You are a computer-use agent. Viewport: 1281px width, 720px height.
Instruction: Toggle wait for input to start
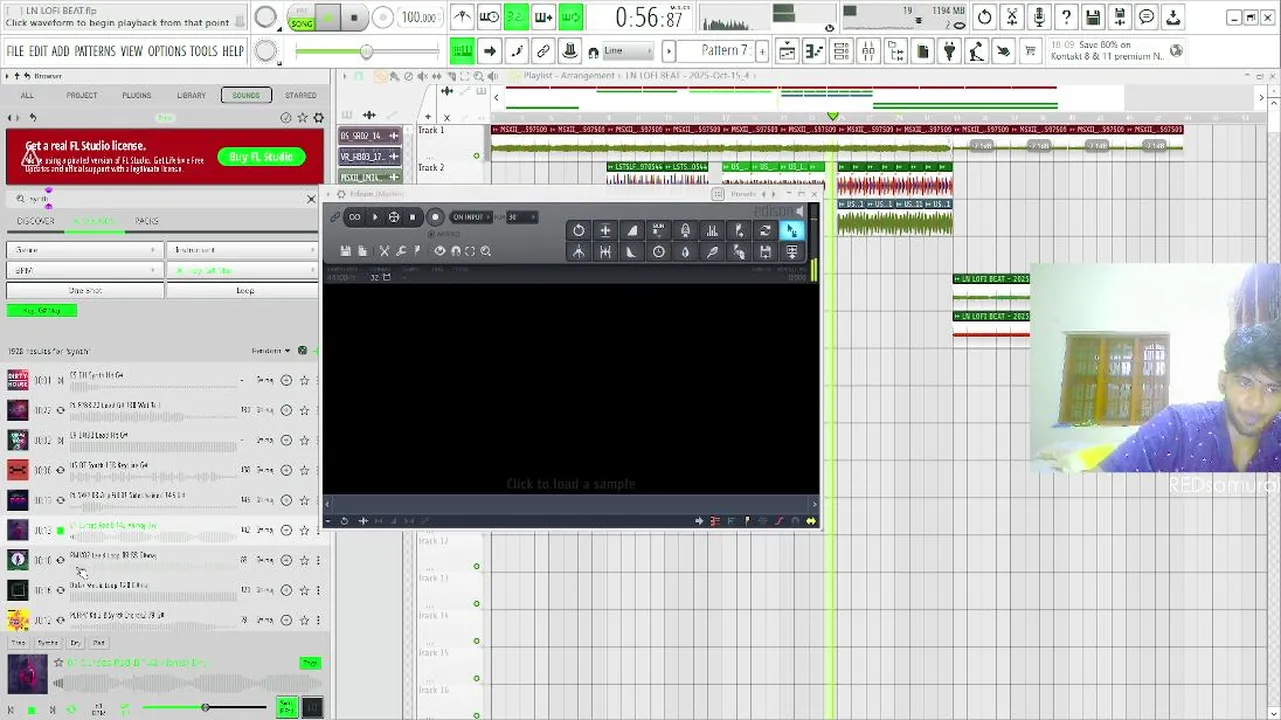click(x=489, y=17)
